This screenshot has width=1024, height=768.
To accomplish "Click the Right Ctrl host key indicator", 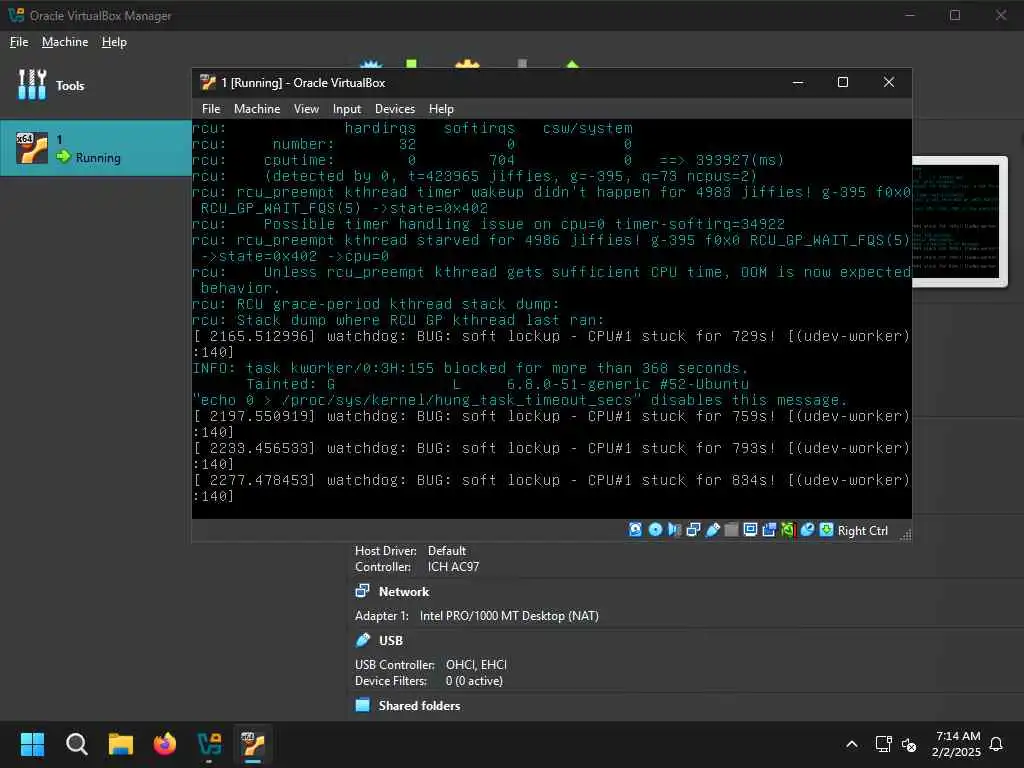I will point(863,531).
